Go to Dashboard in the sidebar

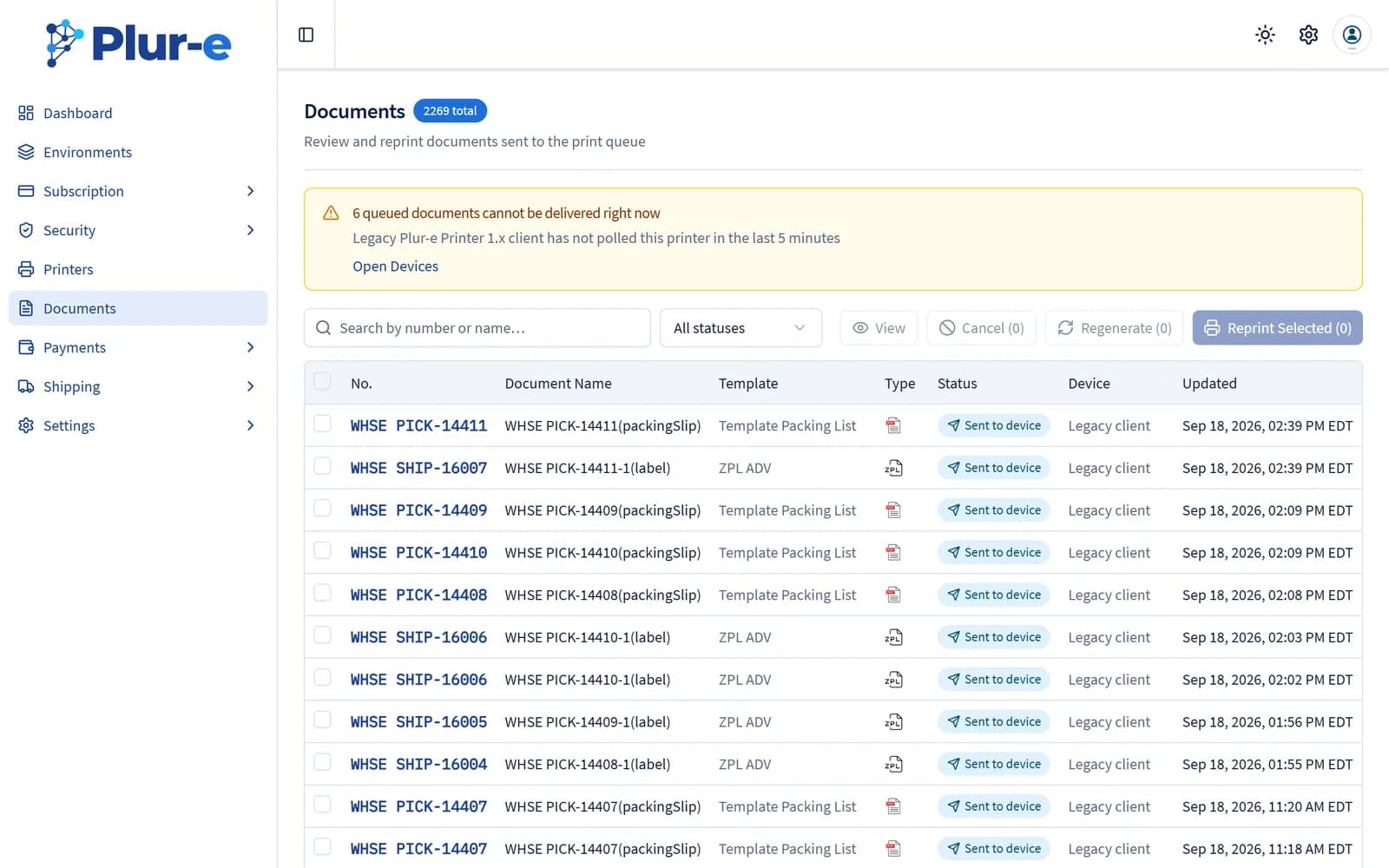[138, 113]
